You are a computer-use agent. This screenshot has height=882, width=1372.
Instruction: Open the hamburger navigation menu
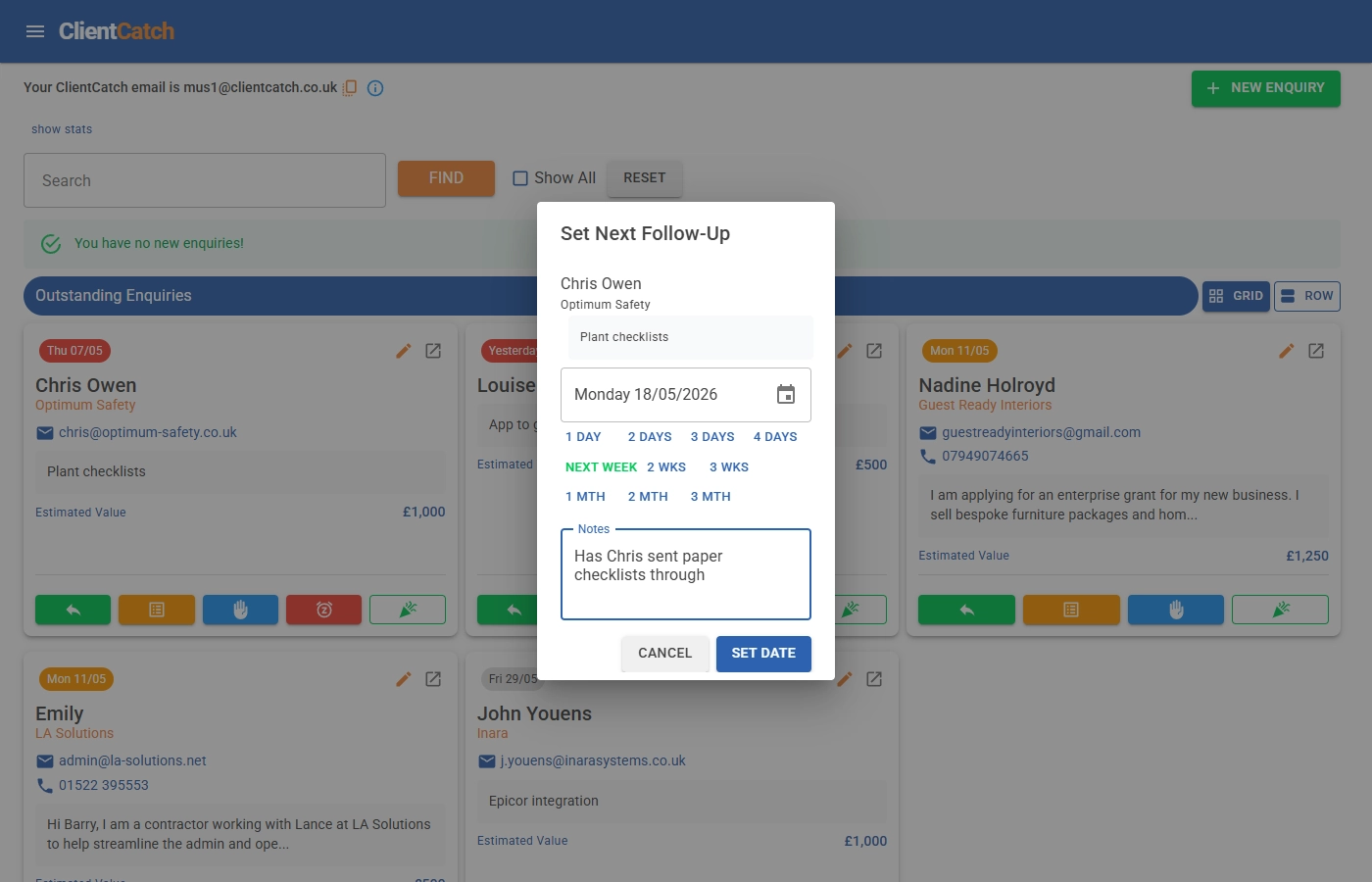[35, 31]
